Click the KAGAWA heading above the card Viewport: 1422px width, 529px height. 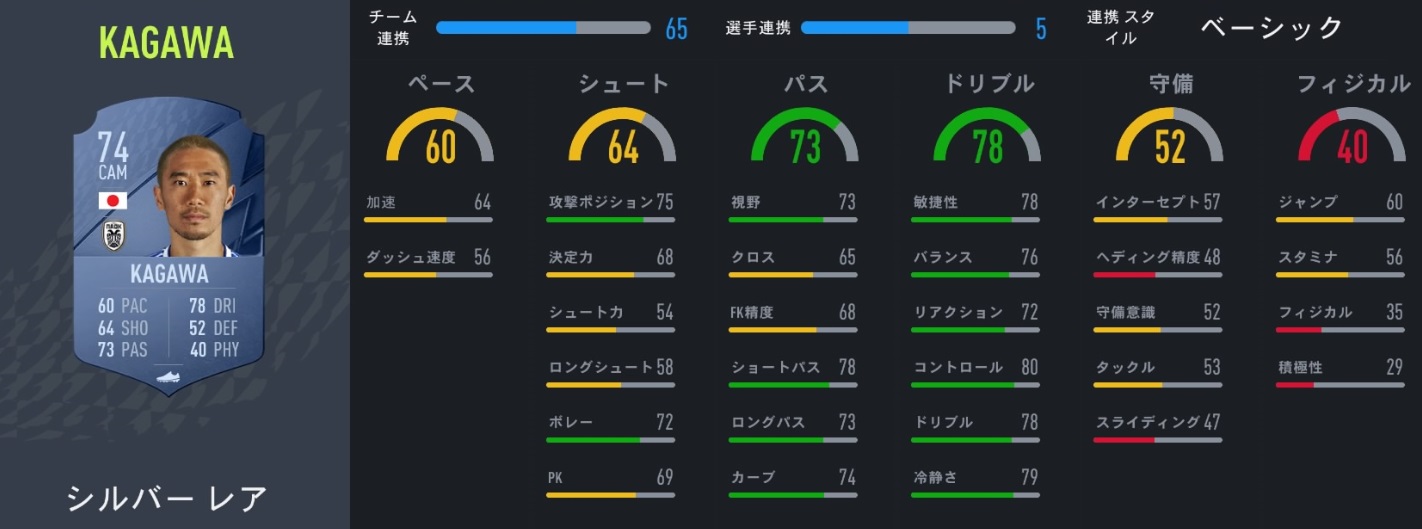click(x=167, y=42)
